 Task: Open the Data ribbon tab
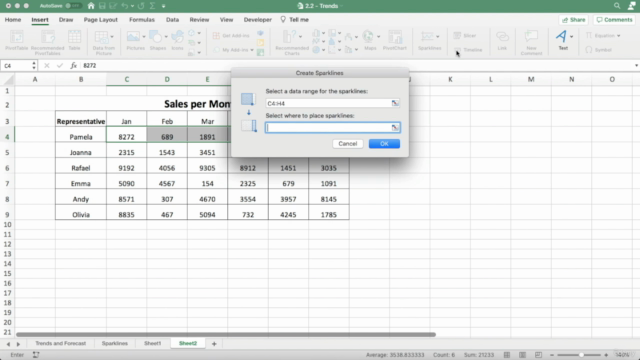pos(172,20)
